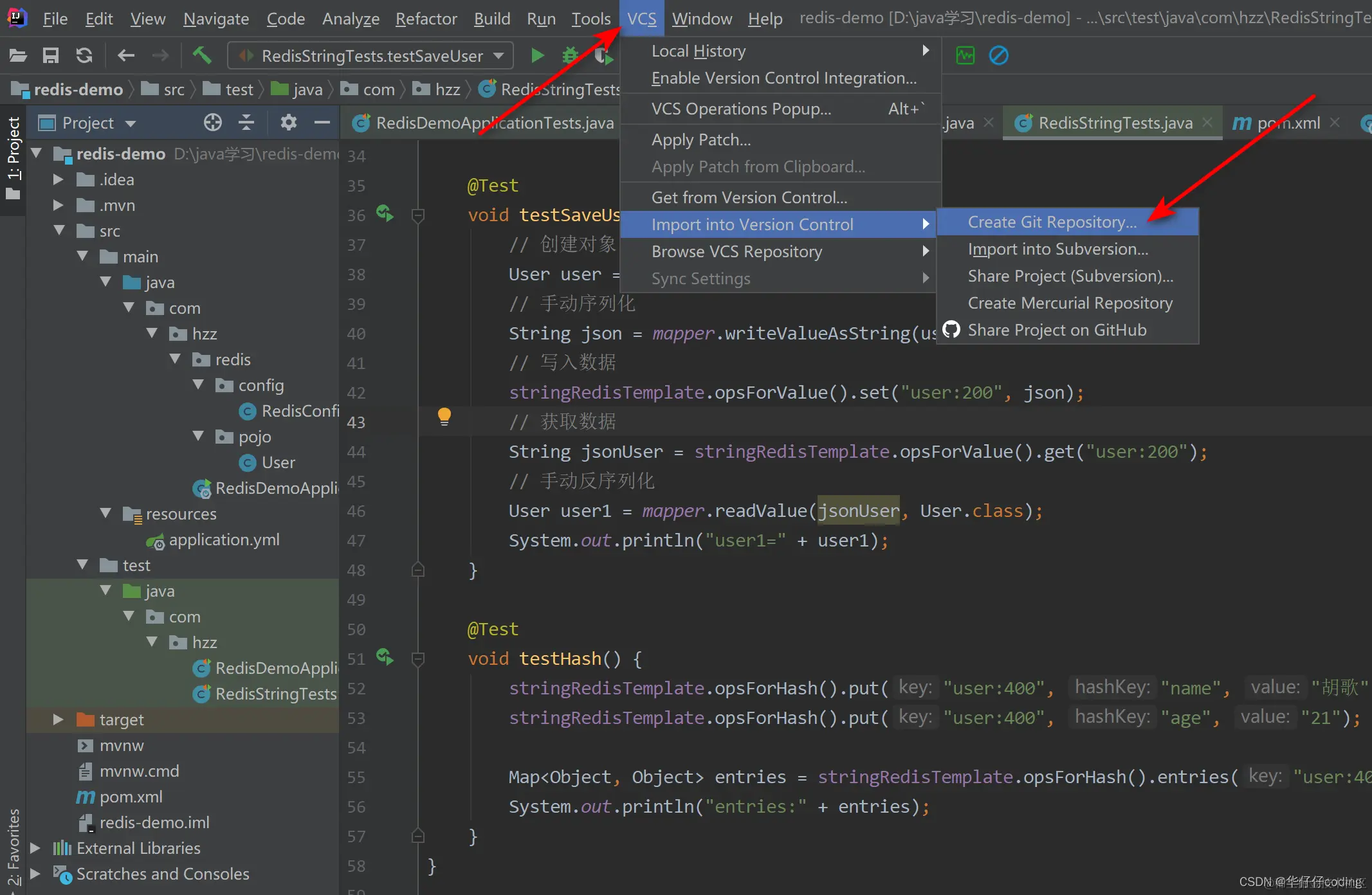This screenshot has width=1372, height=895.
Task: Click run gutter icon for testSaveUser
Action: [385, 213]
